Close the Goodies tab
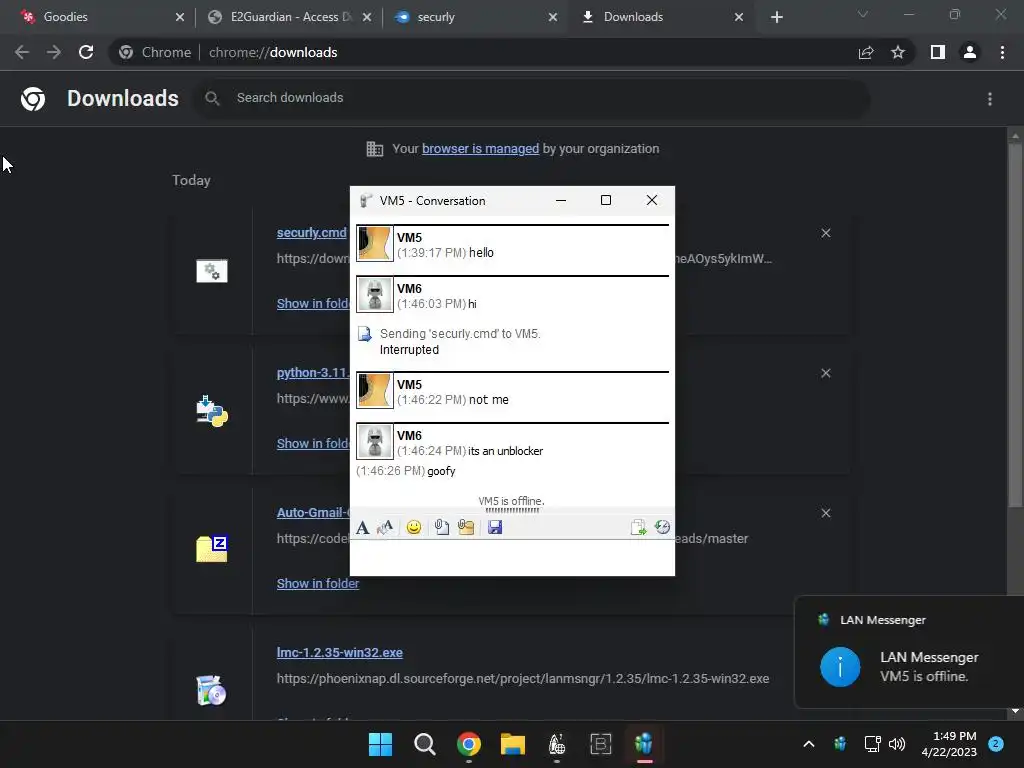This screenshot has height=768, width=1024. point(180,17)
